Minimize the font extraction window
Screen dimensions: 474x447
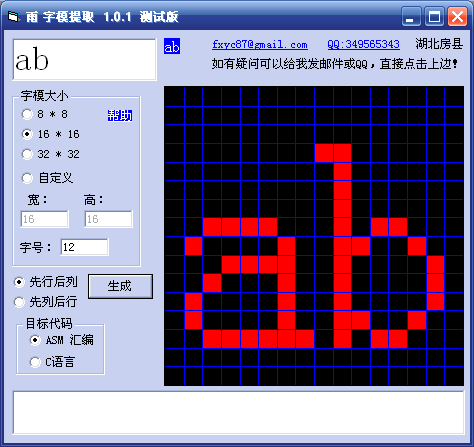[411, 16]
